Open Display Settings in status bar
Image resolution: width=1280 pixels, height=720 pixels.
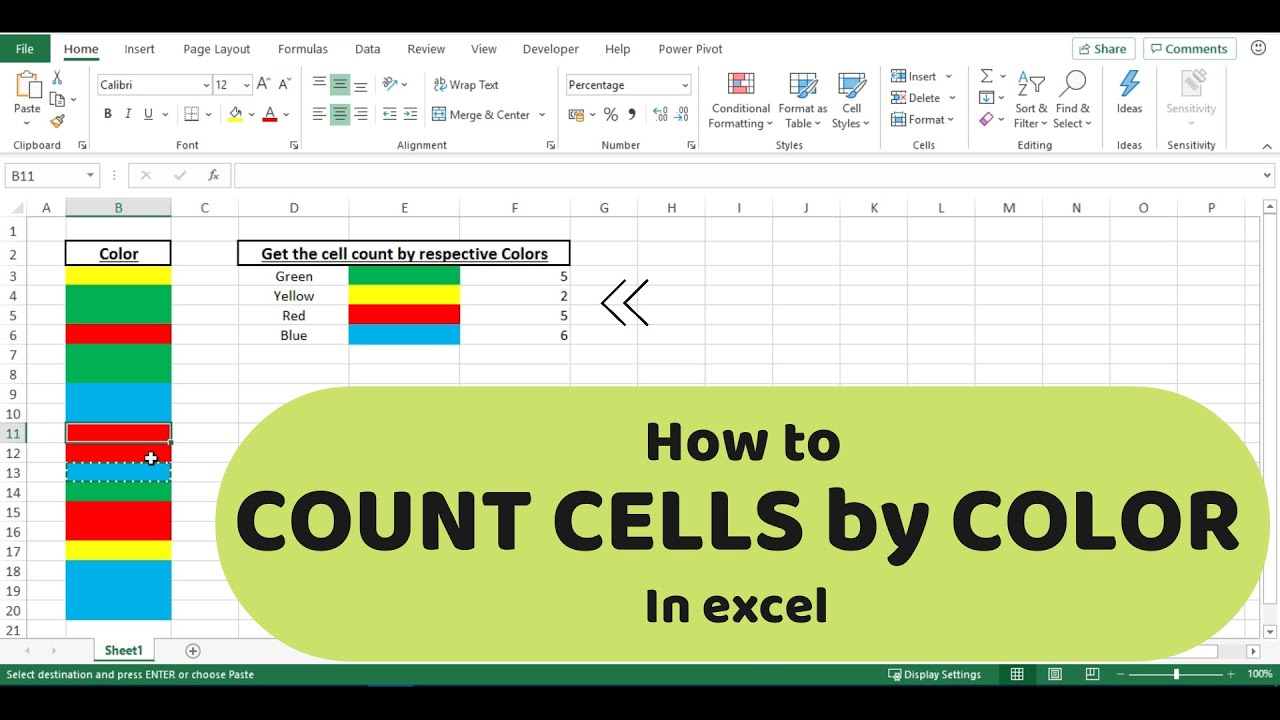pos(934,675)
